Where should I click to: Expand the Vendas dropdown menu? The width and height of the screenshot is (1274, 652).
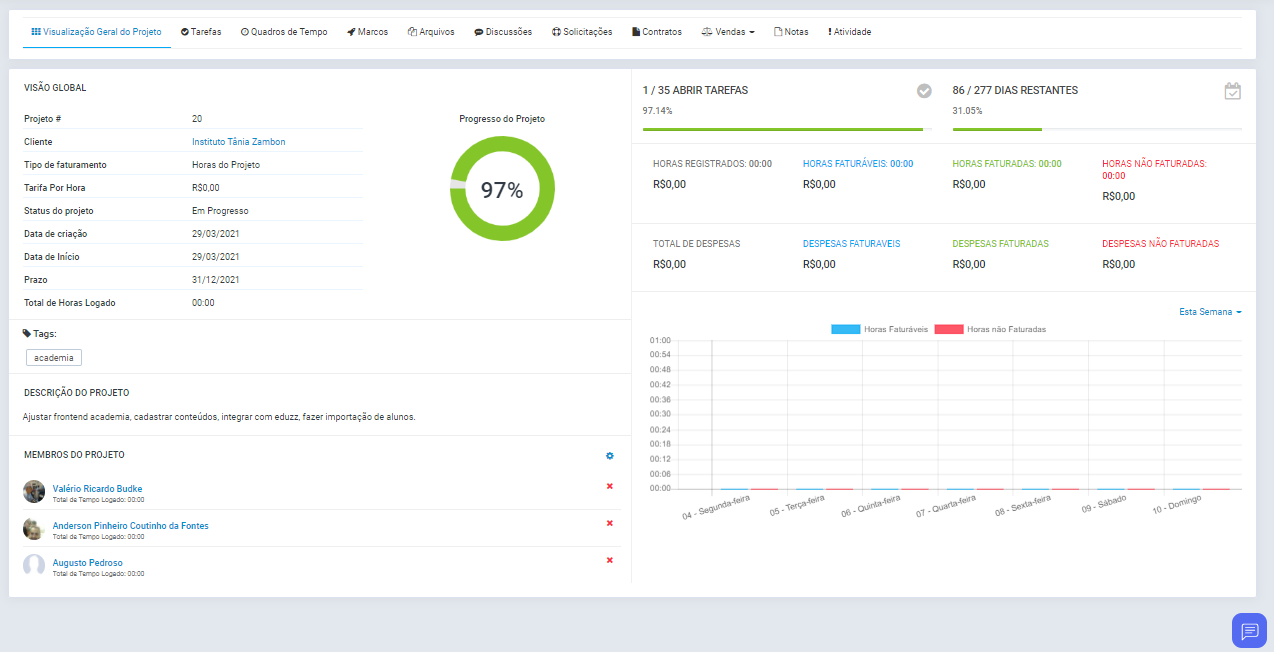click(728, 32)
